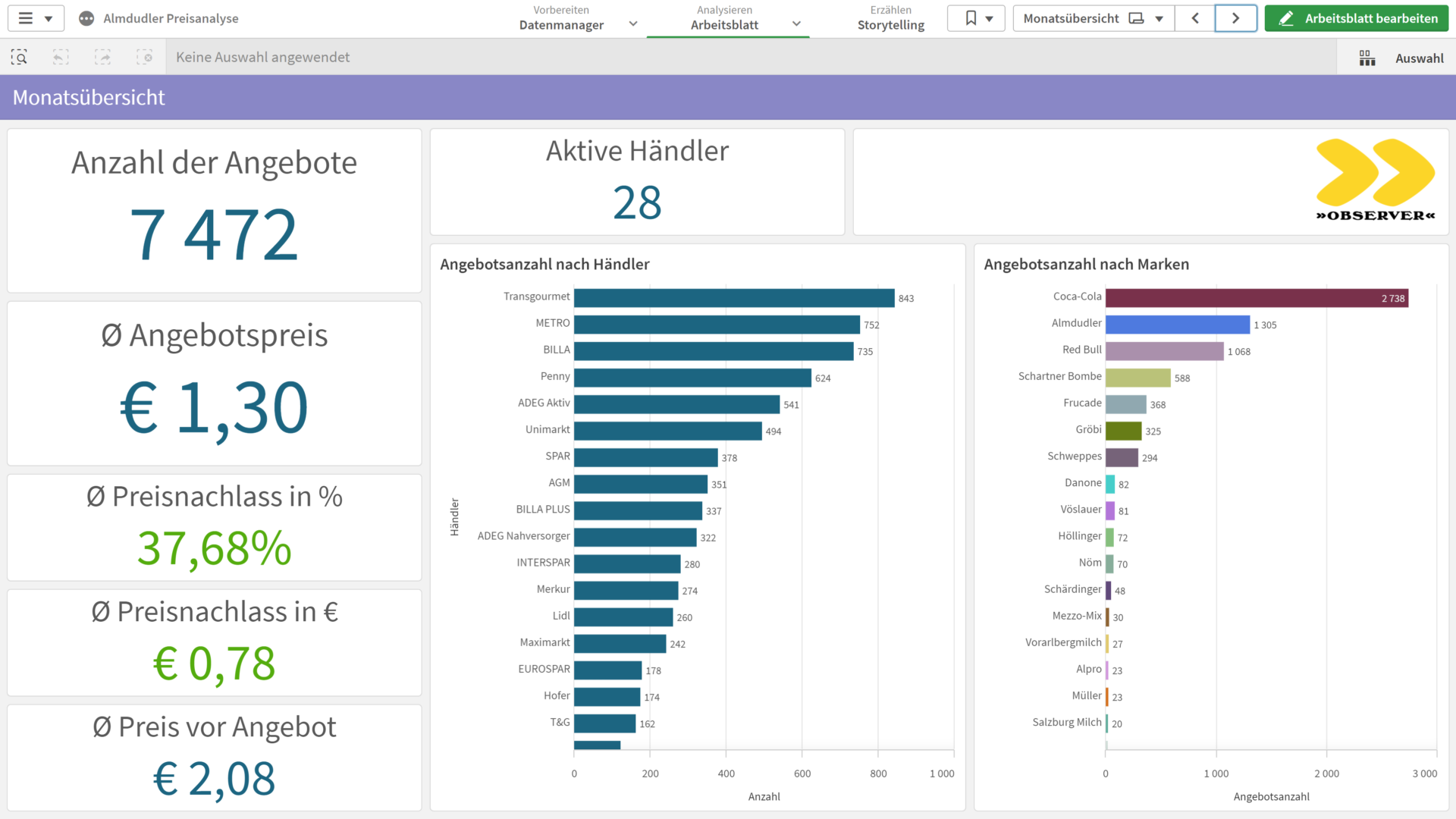Open the Monatsübersicht sheet selector
The image size is (1456, 819).
point(1094,18)
